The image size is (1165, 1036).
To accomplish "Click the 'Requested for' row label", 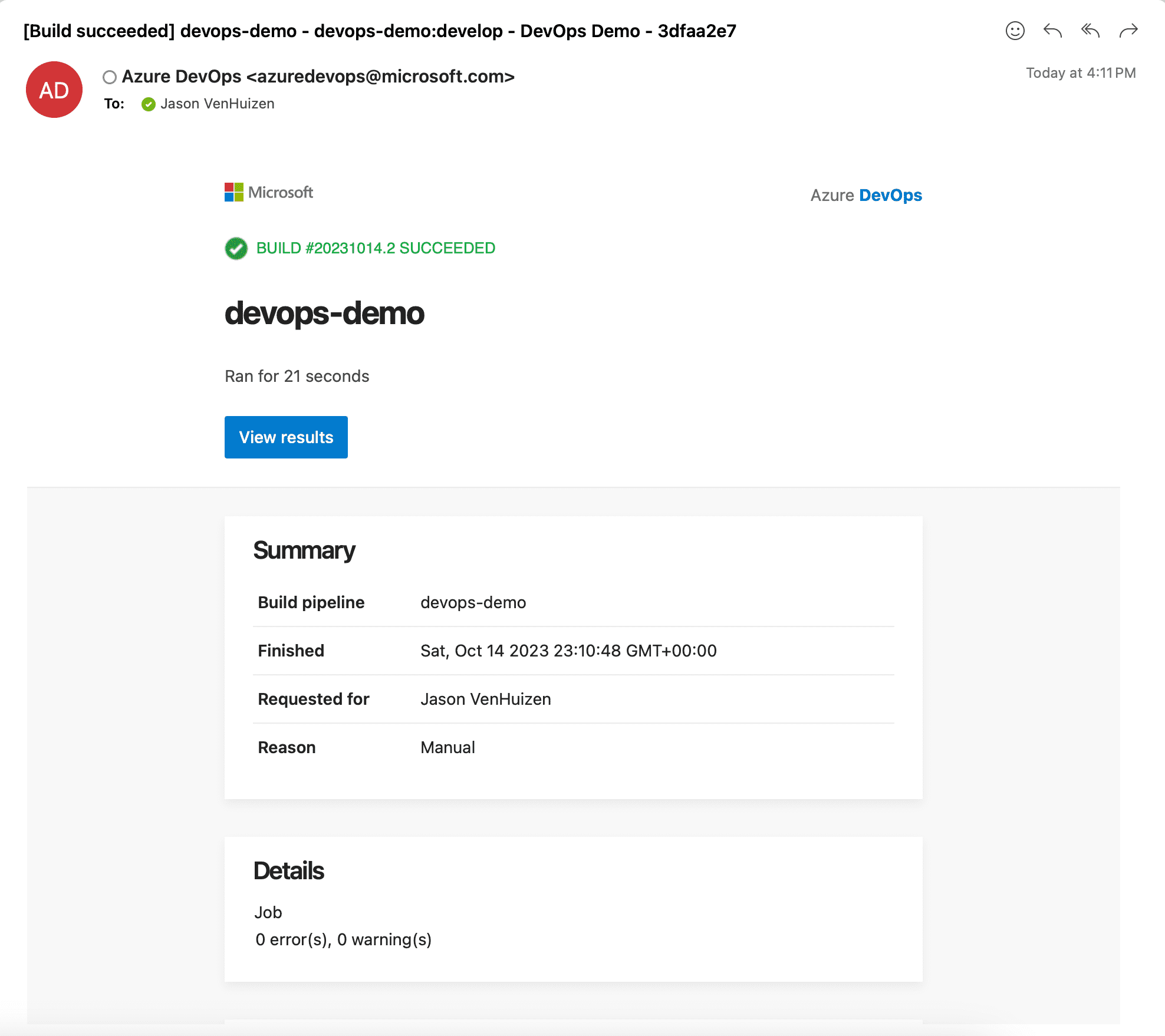I will [x=314, y=699].
